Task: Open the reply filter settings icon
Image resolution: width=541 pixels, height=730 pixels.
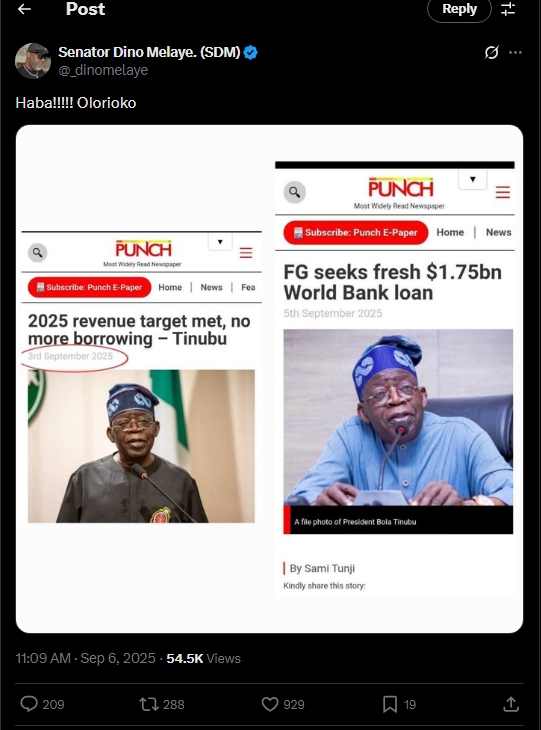Action: tap(508, 9)
